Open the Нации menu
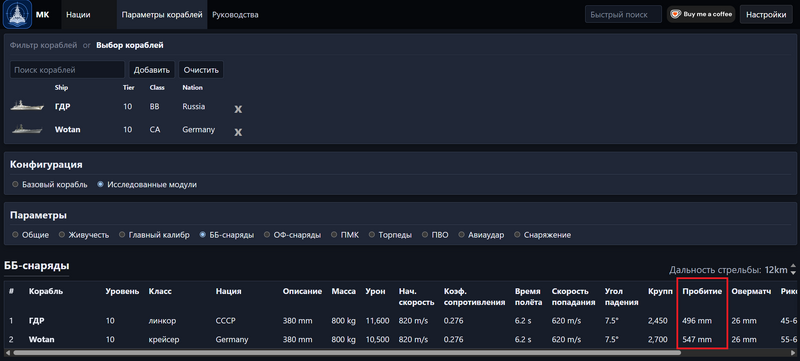This screenshot has width=800, height=361. coord(78,15)
